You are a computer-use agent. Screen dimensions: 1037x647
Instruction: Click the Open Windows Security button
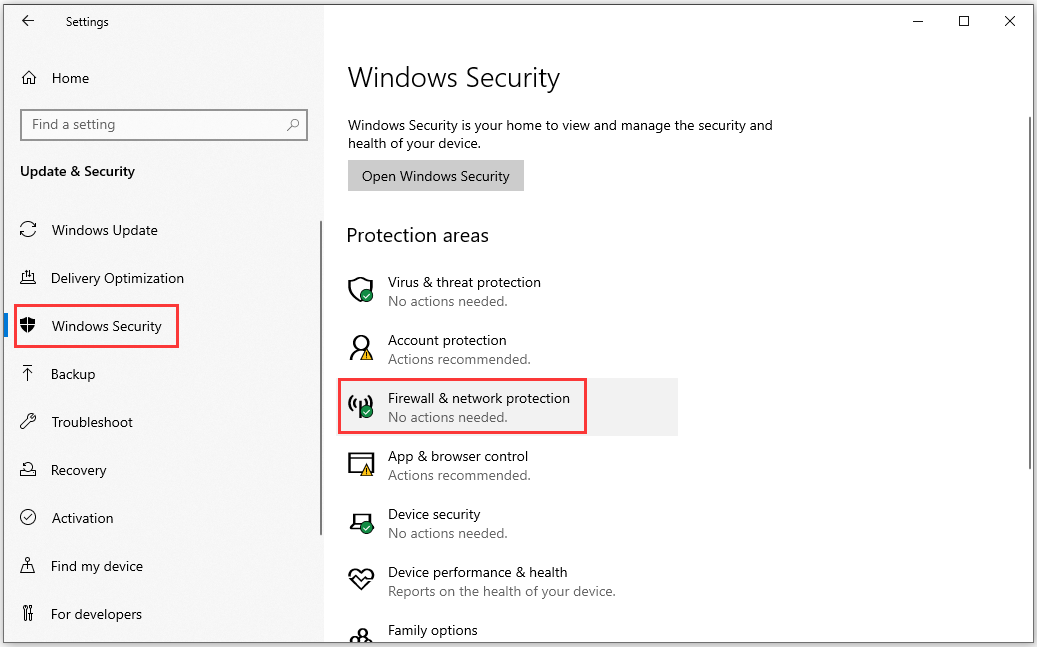[436, 176]
